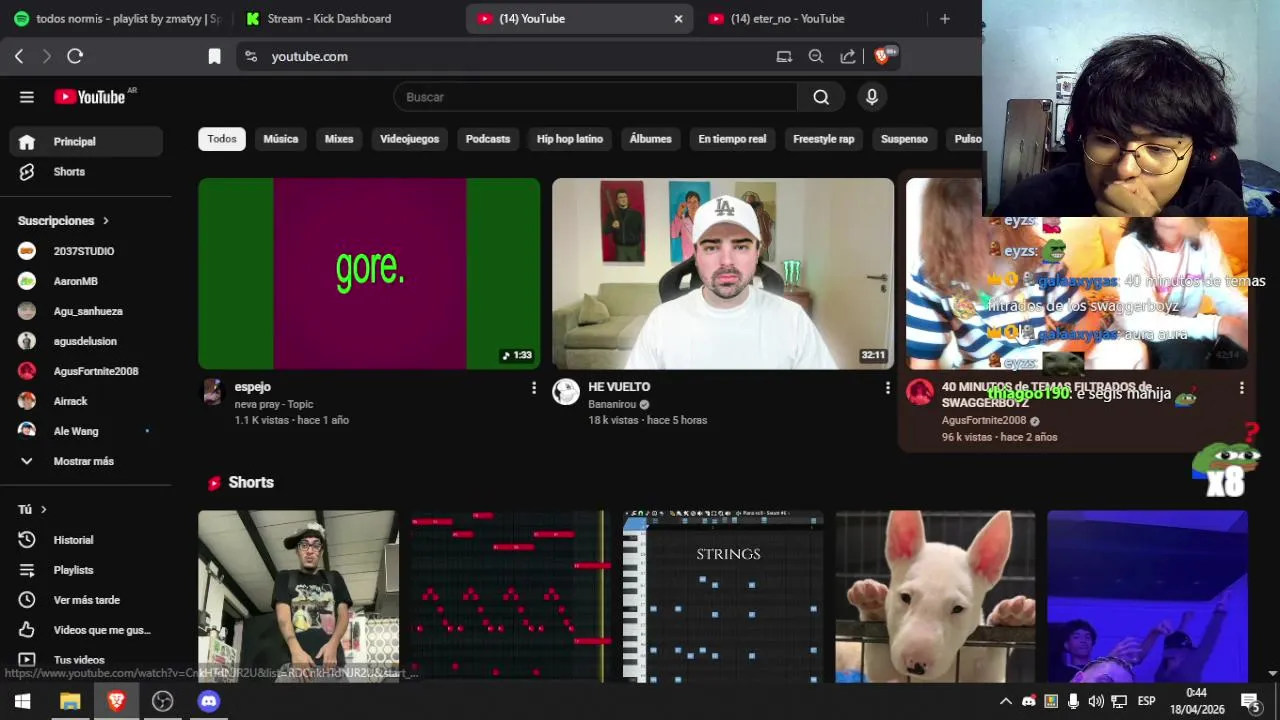Open the white bull terrier Short

click(x=935, y=596)
